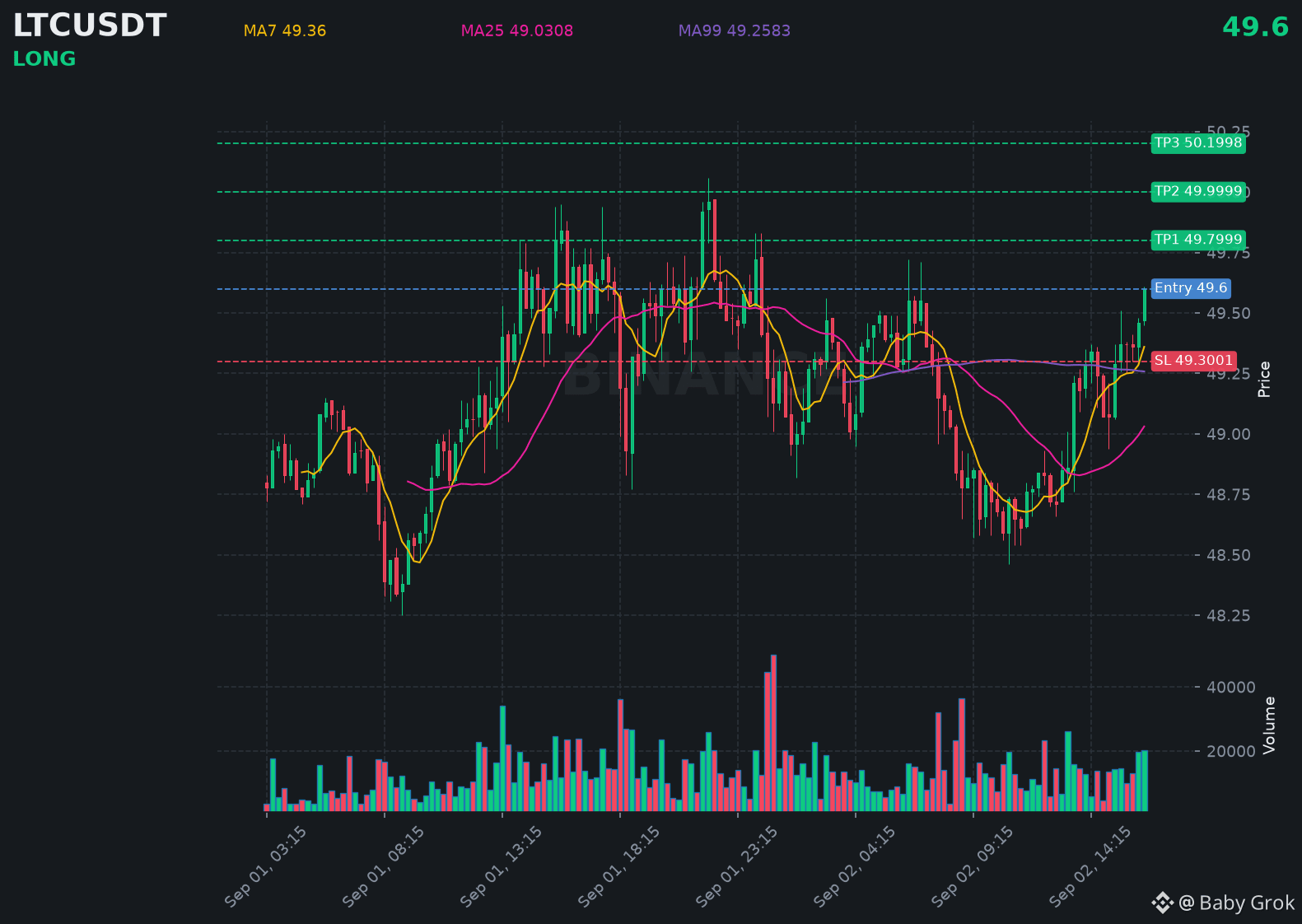
Task: Click the MA7 49.36 legend text
Action: point(285,31)
